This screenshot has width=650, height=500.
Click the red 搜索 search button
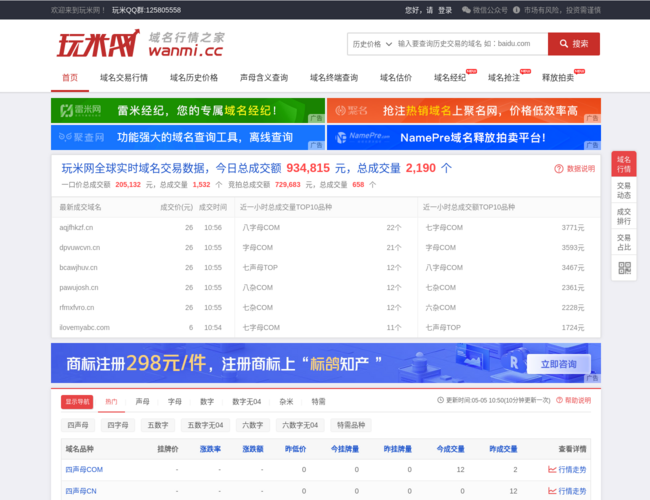point(574,44)
